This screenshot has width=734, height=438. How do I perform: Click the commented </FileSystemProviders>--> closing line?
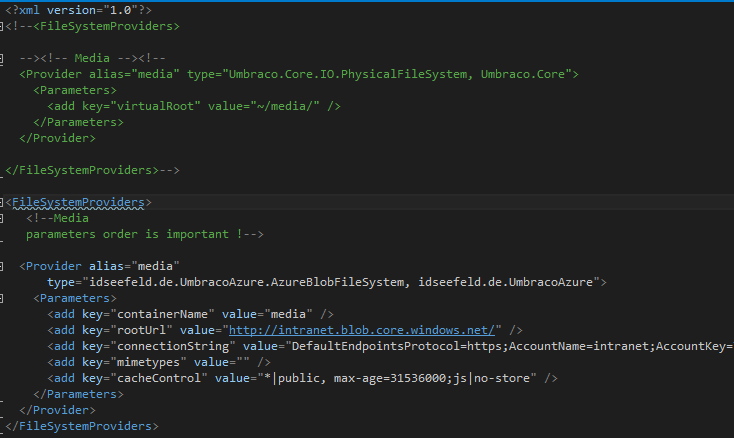point(92,170)
